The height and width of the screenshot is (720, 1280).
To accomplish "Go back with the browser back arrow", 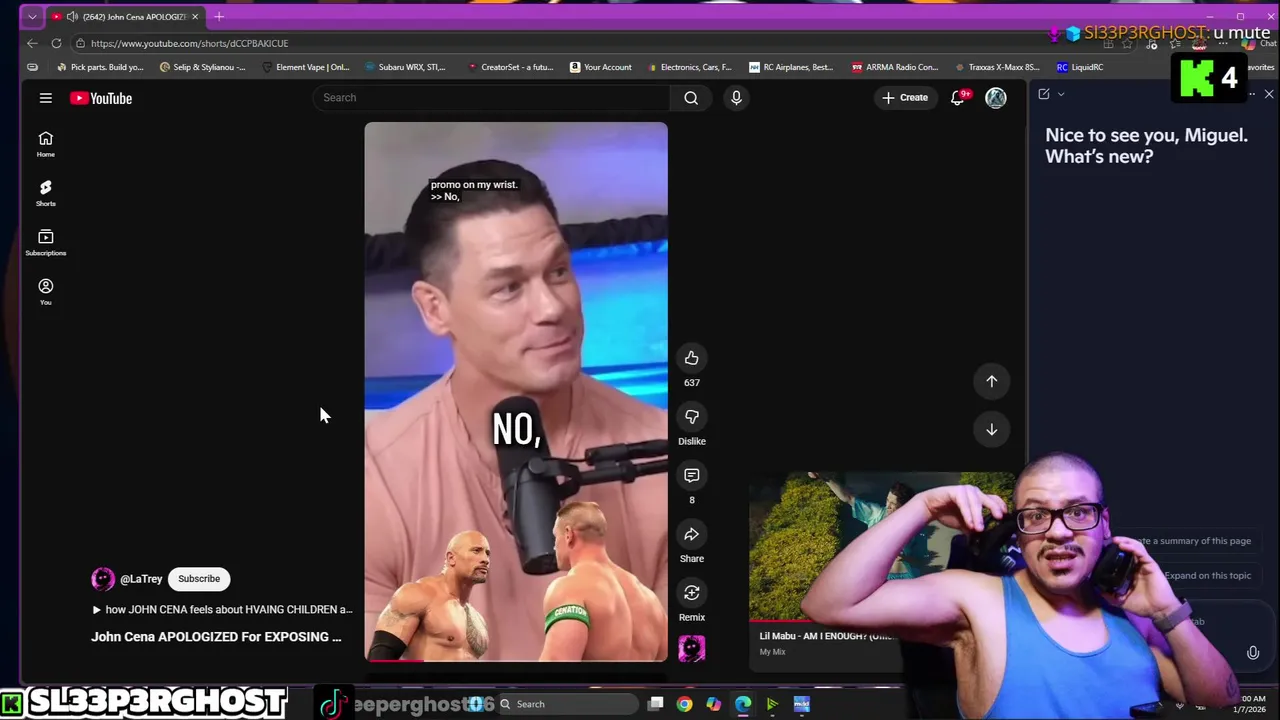I will click(32, 43).
